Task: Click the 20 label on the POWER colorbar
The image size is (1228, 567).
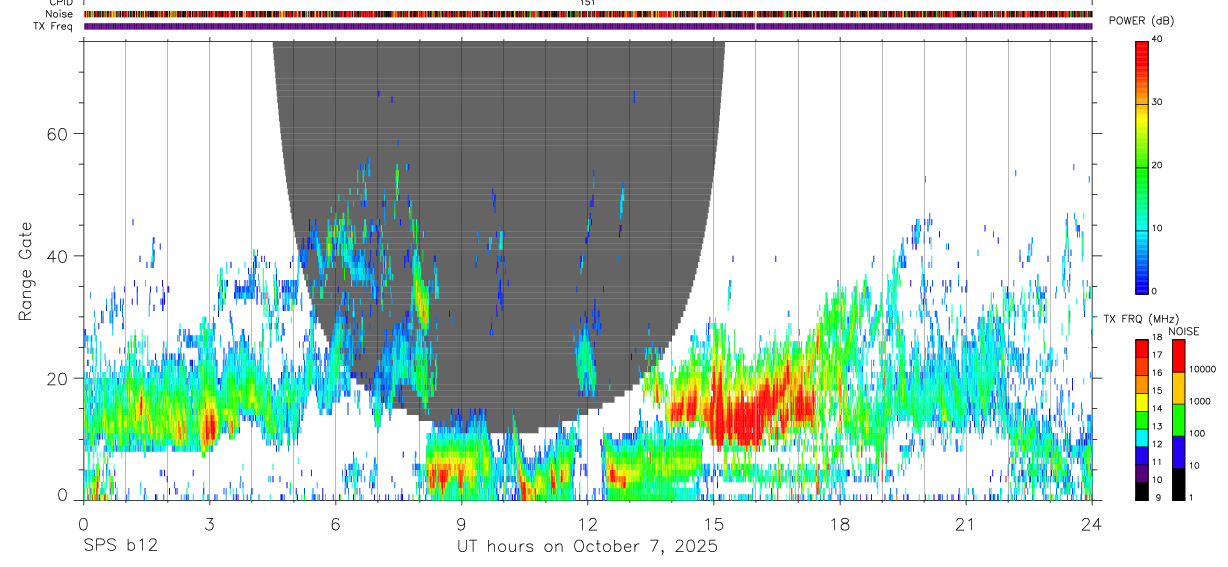Action: pos(1156,165)
